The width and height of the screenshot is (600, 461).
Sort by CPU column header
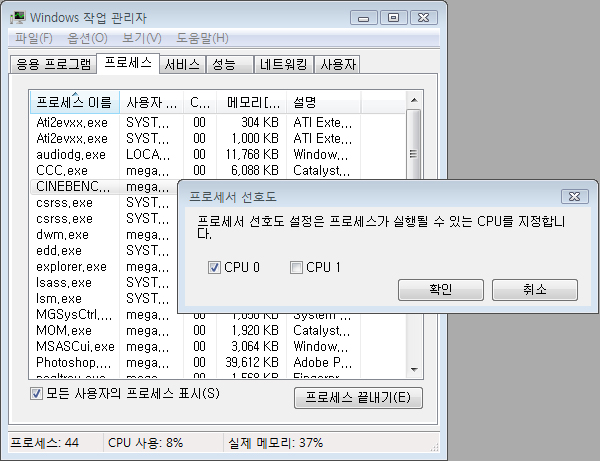click(200, 102)
